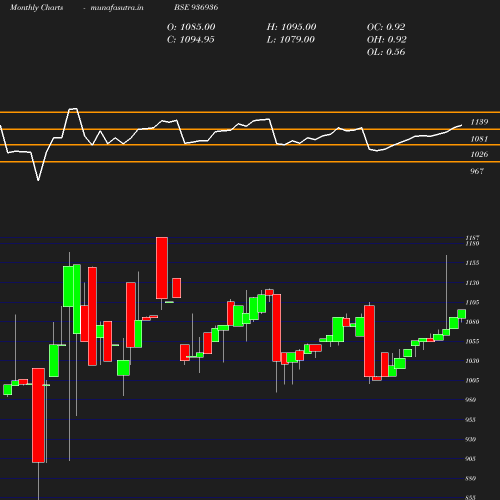Click the price axis label "880"
This screenshot has width=500, height=500.
coord(470,478)
